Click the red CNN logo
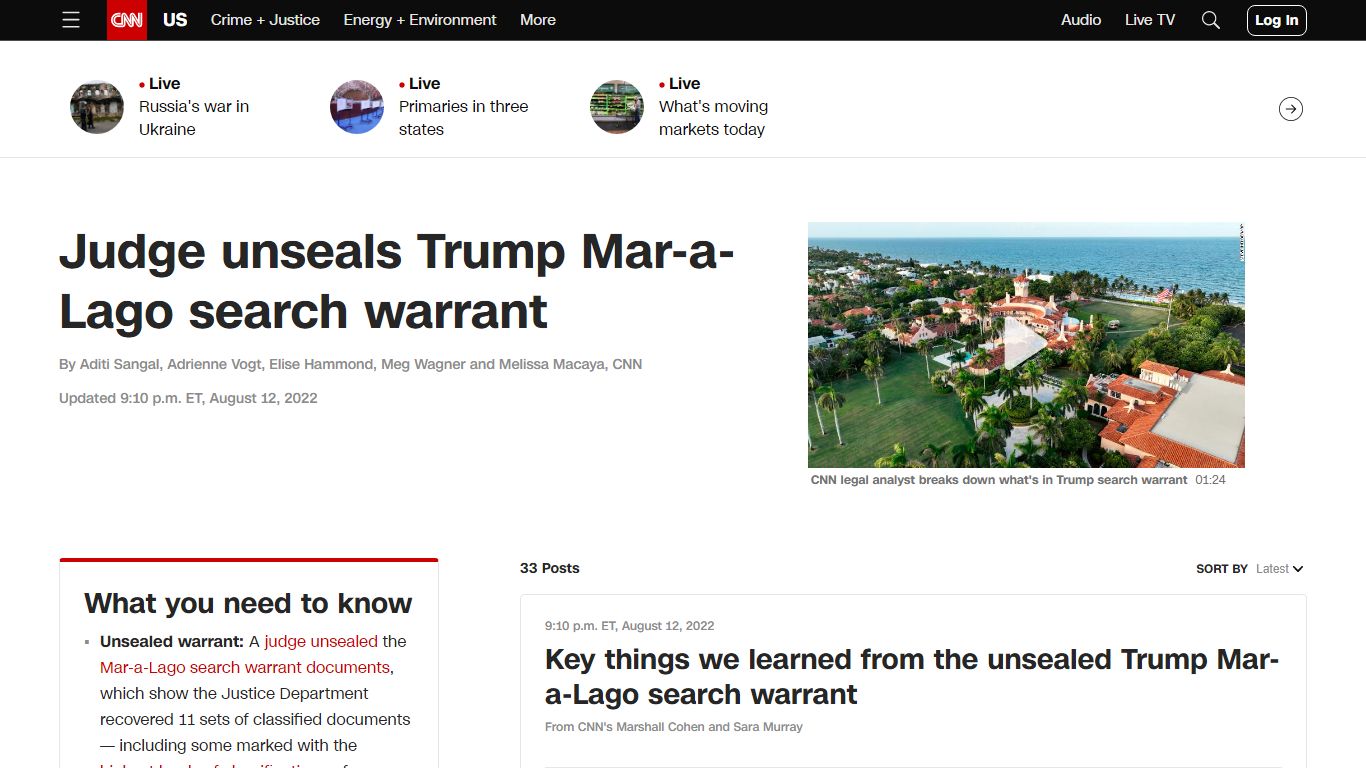1366x768 pixels. click(127, 20)
